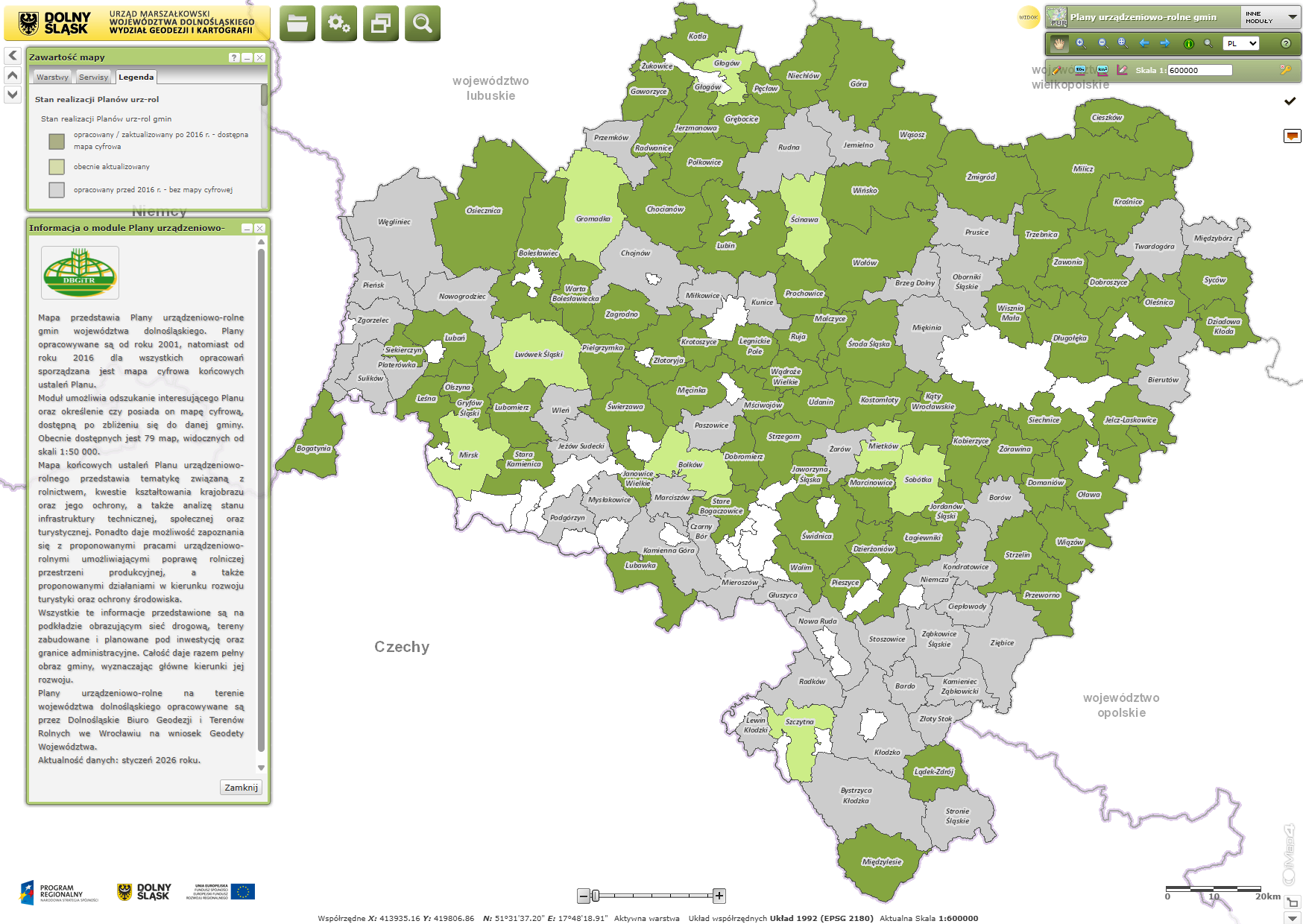Image resolution: width=1303 pixels, height=924 pixels.
Task: Activate the zoom in magnifier tool
Action: [1081, 44]
